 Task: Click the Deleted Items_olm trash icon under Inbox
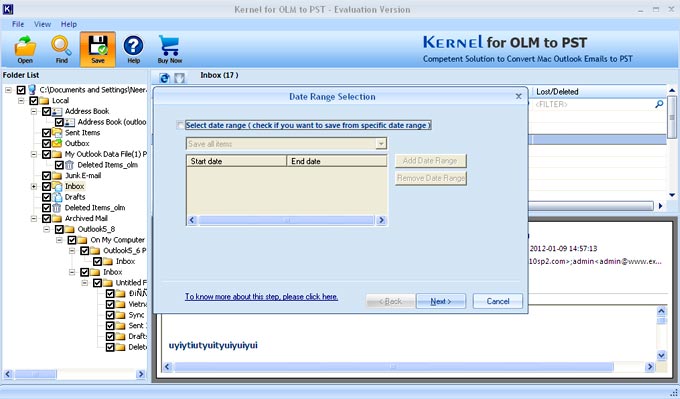click(57, 208)
